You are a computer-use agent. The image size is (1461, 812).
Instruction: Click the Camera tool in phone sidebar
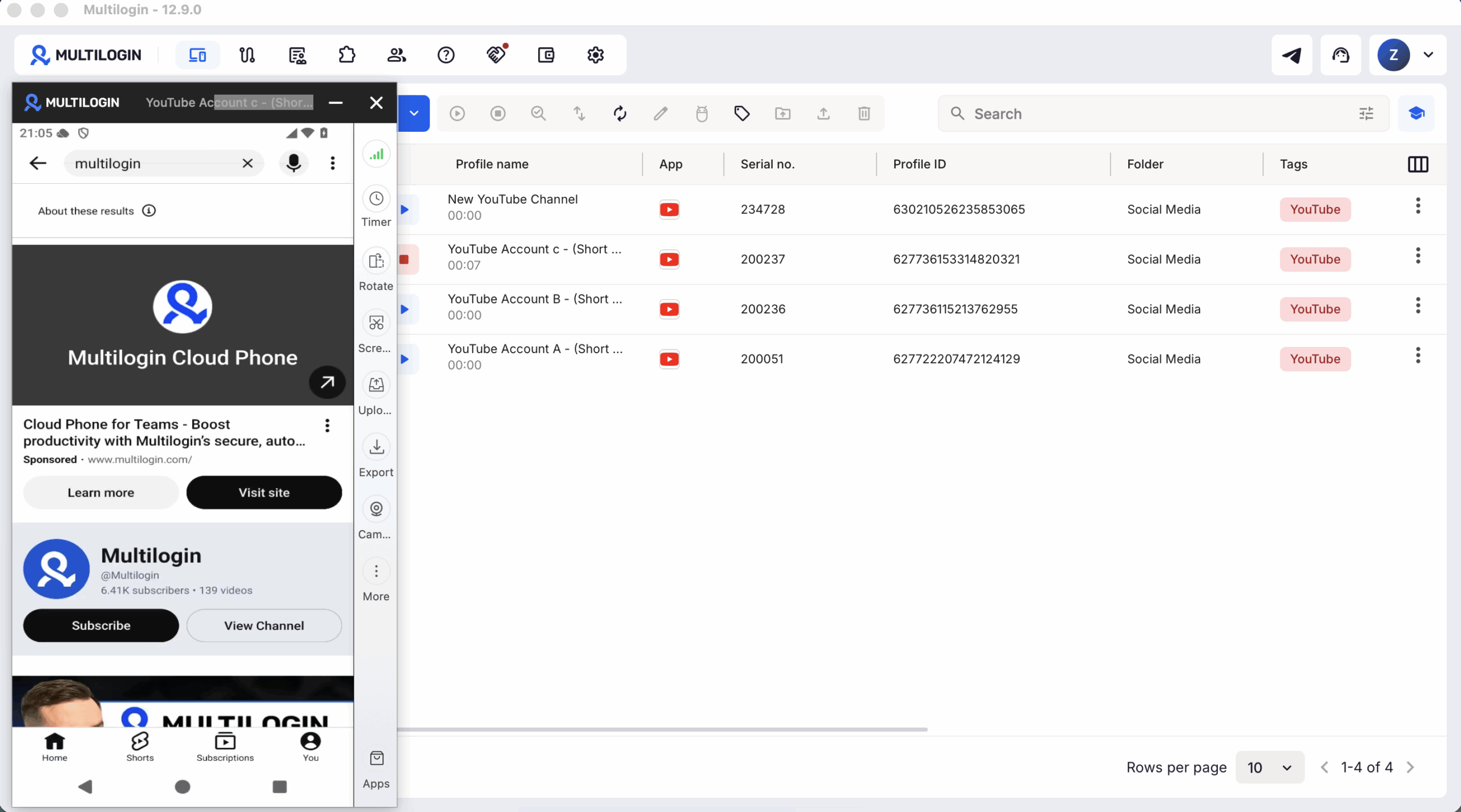point(376,518)
